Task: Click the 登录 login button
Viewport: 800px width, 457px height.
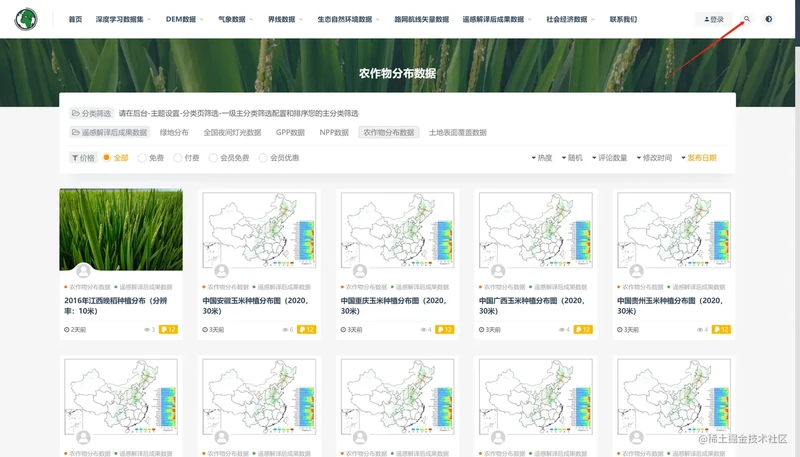Action: pyautogui.click(x=714, y=19)
